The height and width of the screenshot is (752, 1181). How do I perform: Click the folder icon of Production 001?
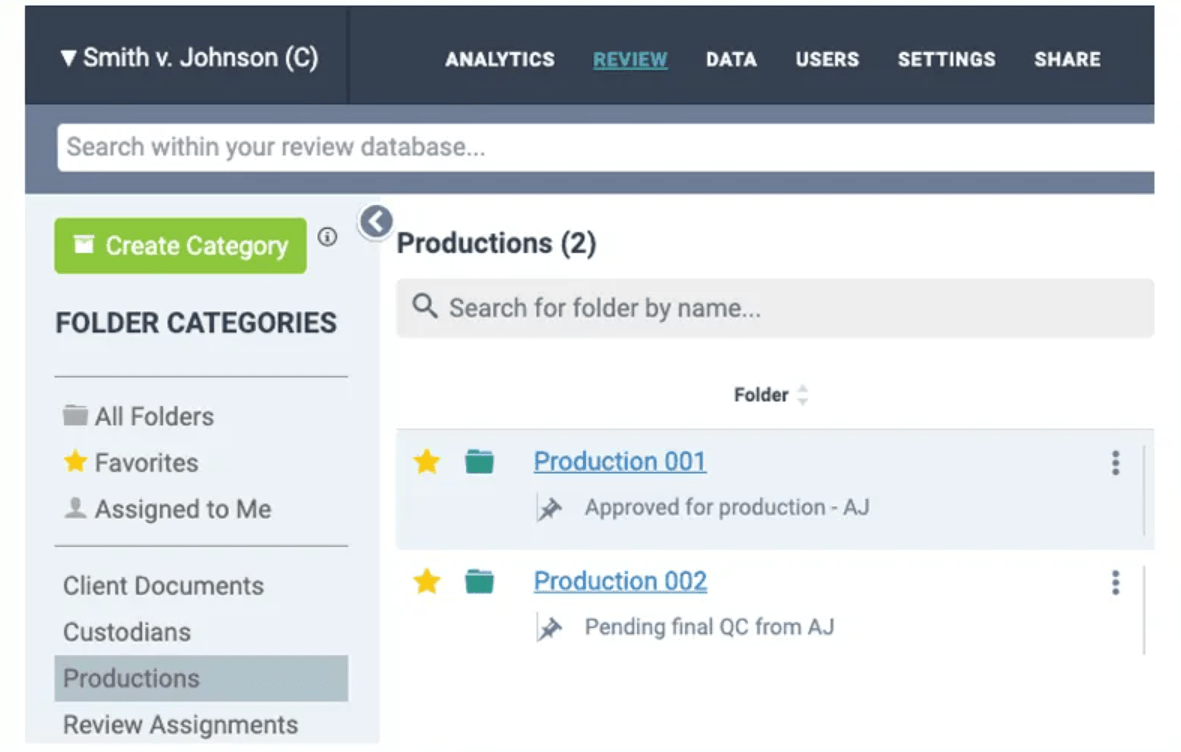(x=479, y=461)
